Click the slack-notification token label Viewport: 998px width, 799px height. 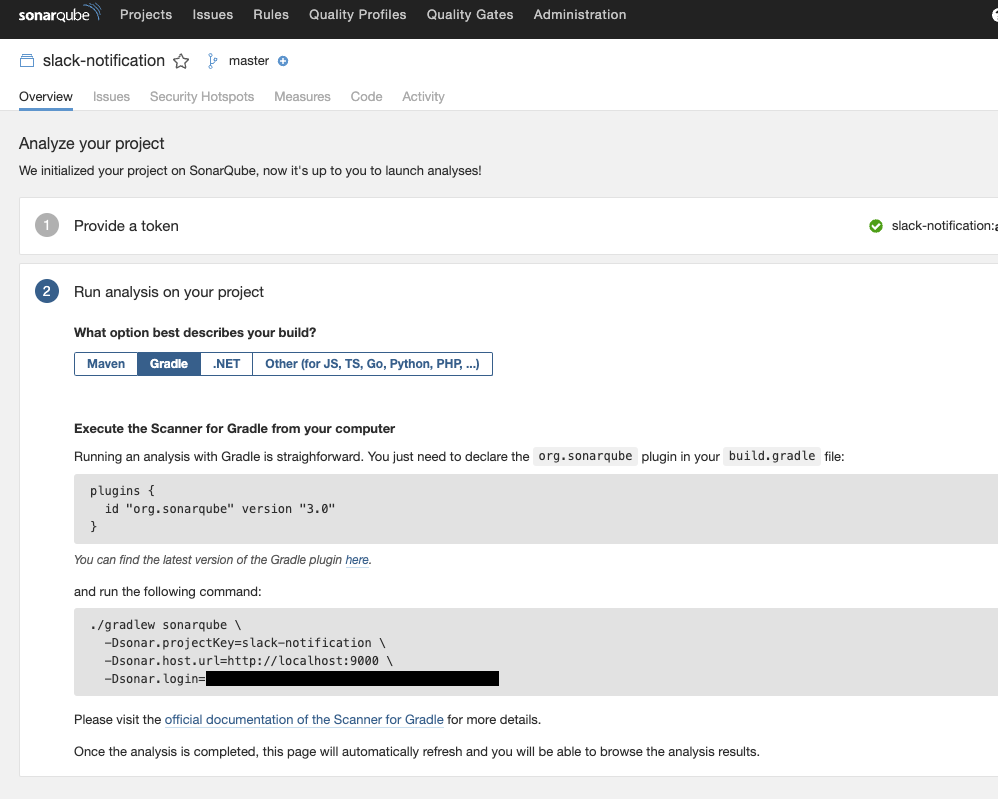pos(945,226)
